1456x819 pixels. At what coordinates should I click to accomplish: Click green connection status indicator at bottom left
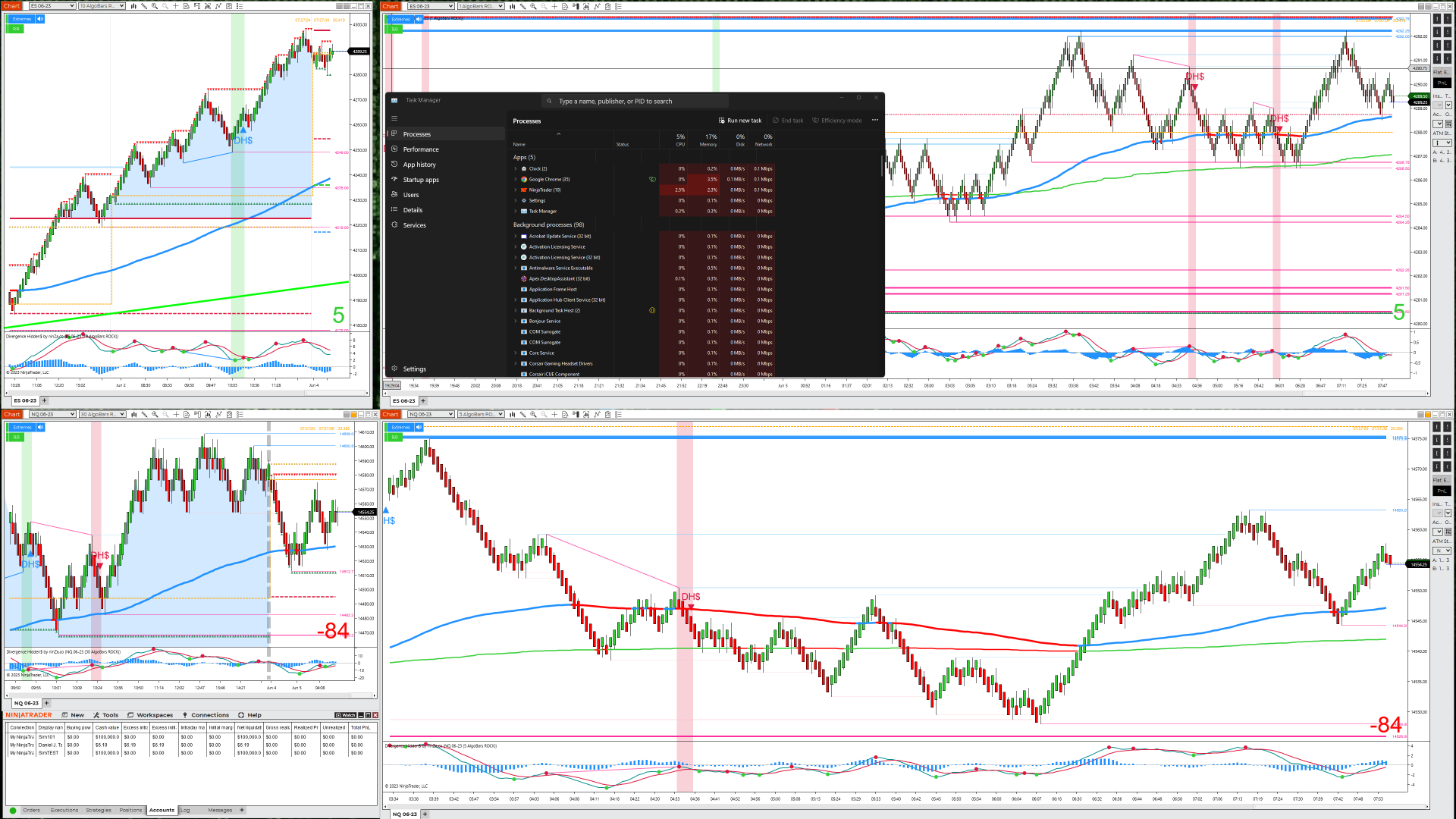click(13, 810)
